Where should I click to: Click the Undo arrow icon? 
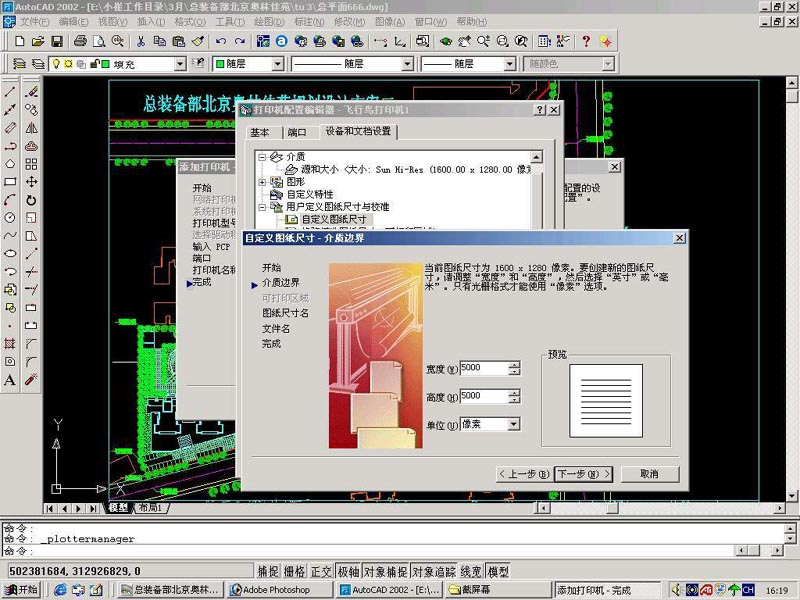pyautogui.click(x=221, y=41)
